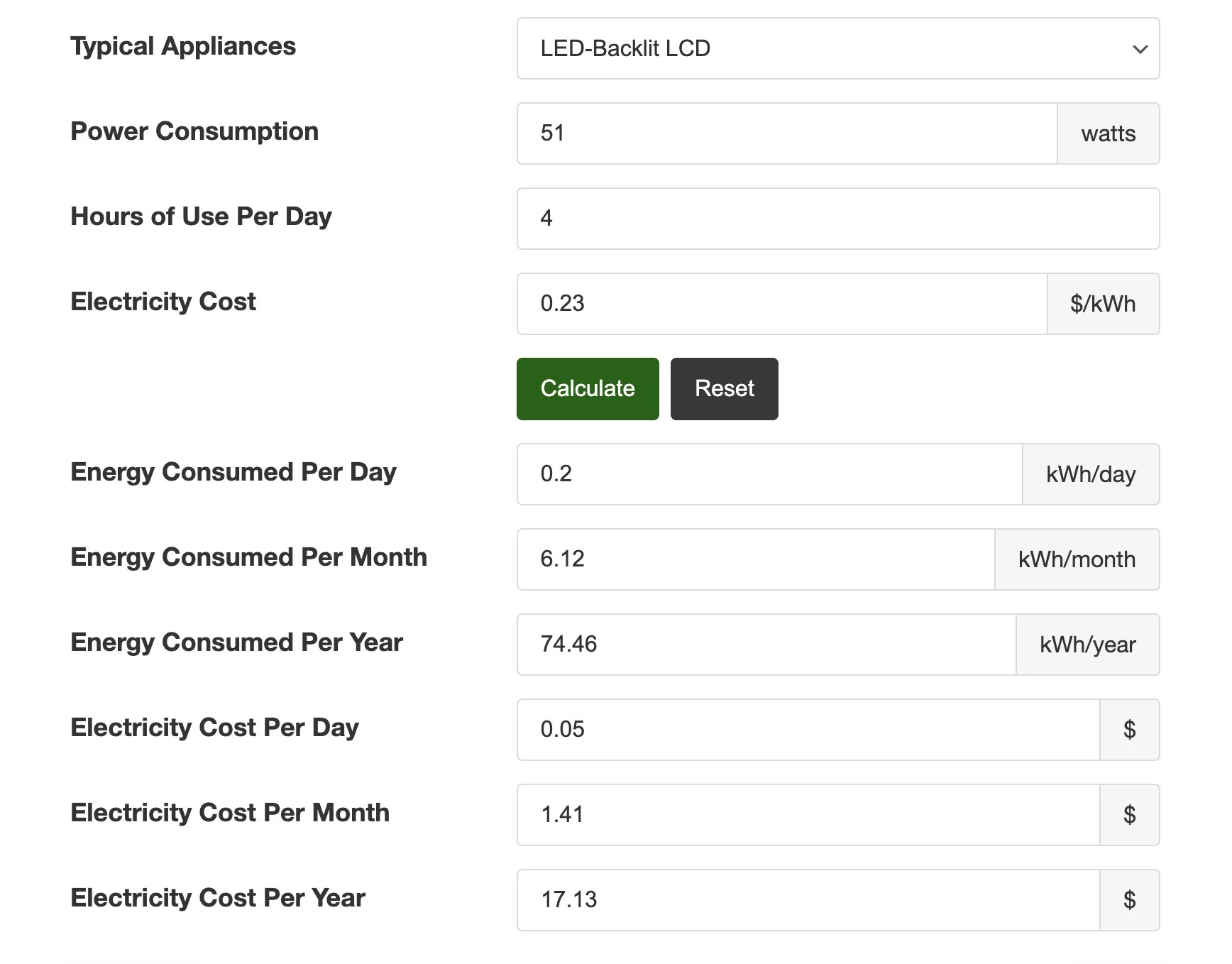Image resolution: width=1232 pixels, height=964 pixels.
Task: Click the watts unit label
Action: coord(1108,133)
